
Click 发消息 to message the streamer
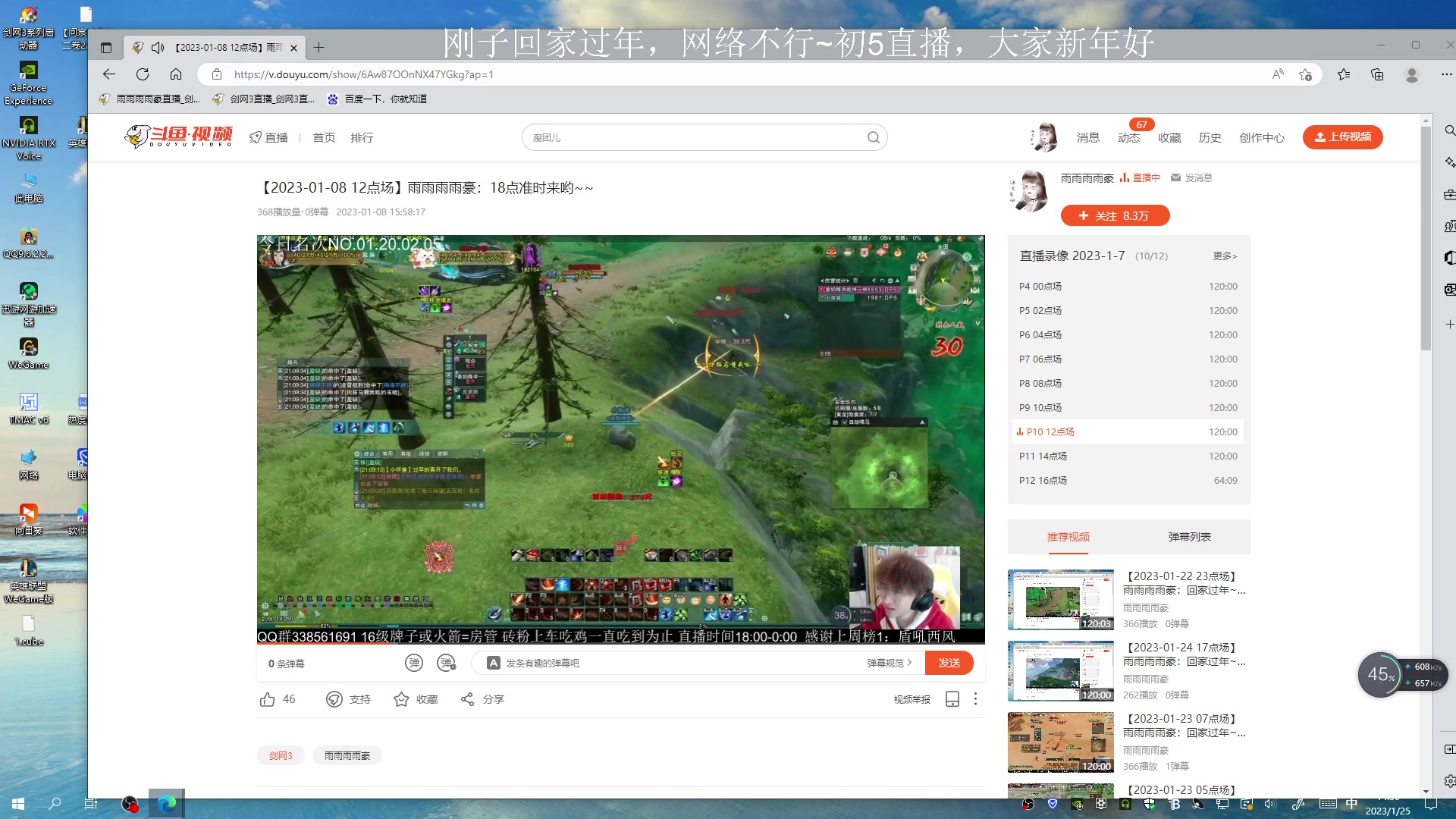(1191, 177)
